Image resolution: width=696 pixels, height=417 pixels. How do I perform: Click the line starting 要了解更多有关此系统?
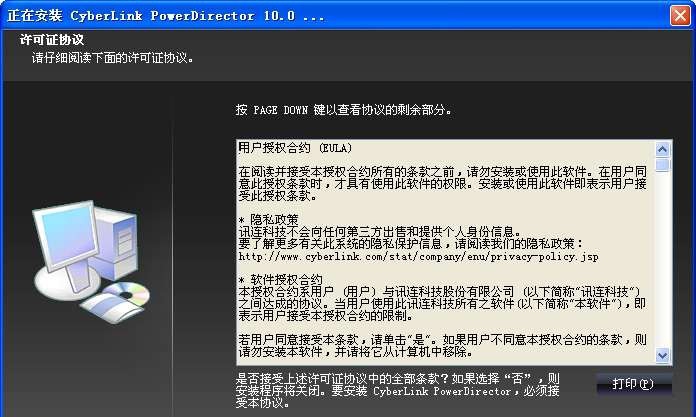(x=411, y=243)
